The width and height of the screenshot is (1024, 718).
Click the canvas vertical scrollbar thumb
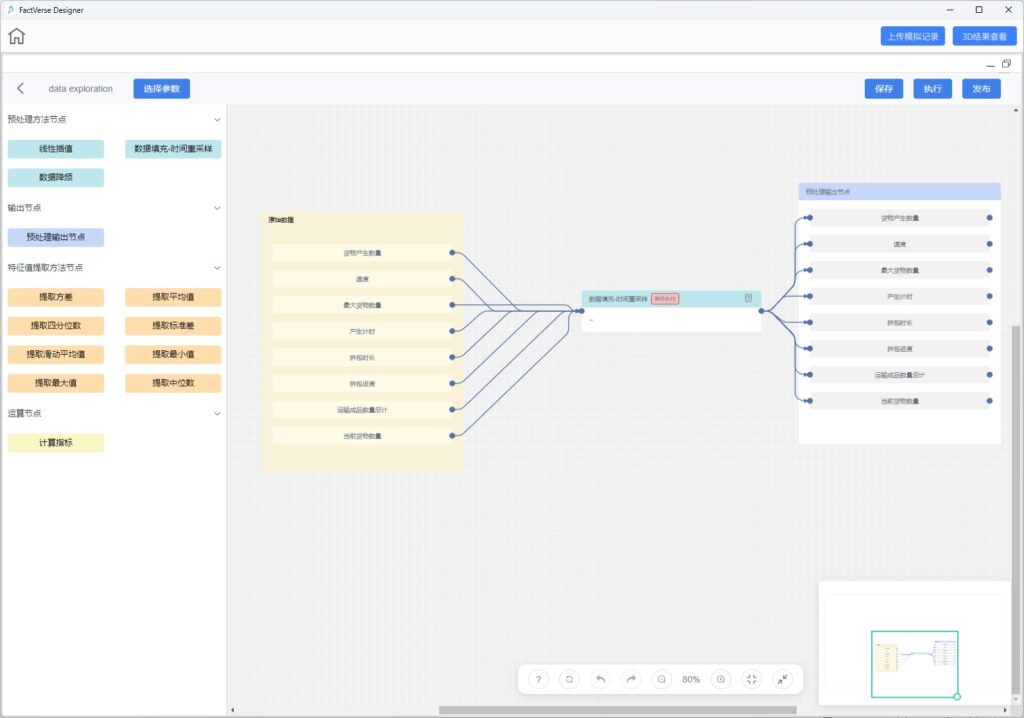click(x=1016, y=510)
